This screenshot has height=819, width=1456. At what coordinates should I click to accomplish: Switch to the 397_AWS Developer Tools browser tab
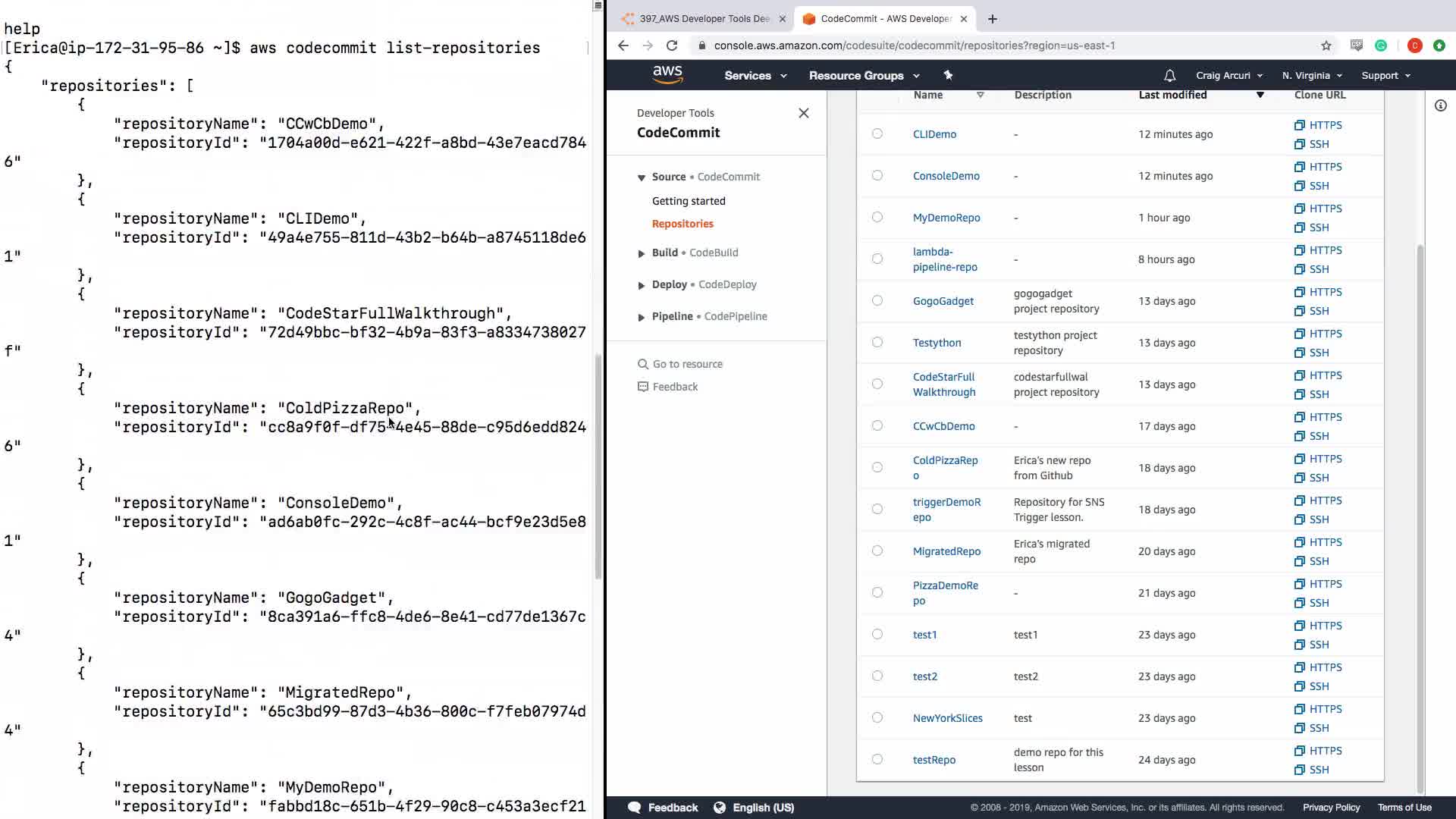click(703, 19)
